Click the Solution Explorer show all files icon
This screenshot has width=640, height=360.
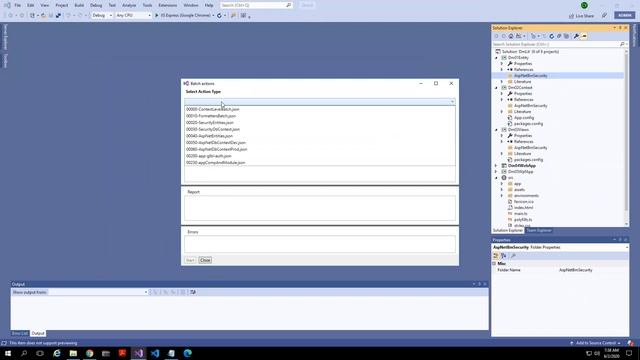click(566, 36)
